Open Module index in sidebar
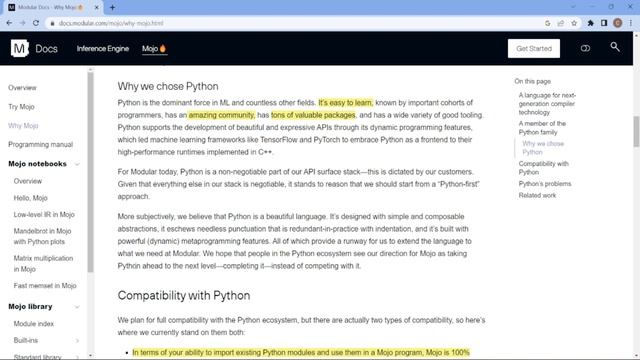The image size is (640, 360). (33, 324)
